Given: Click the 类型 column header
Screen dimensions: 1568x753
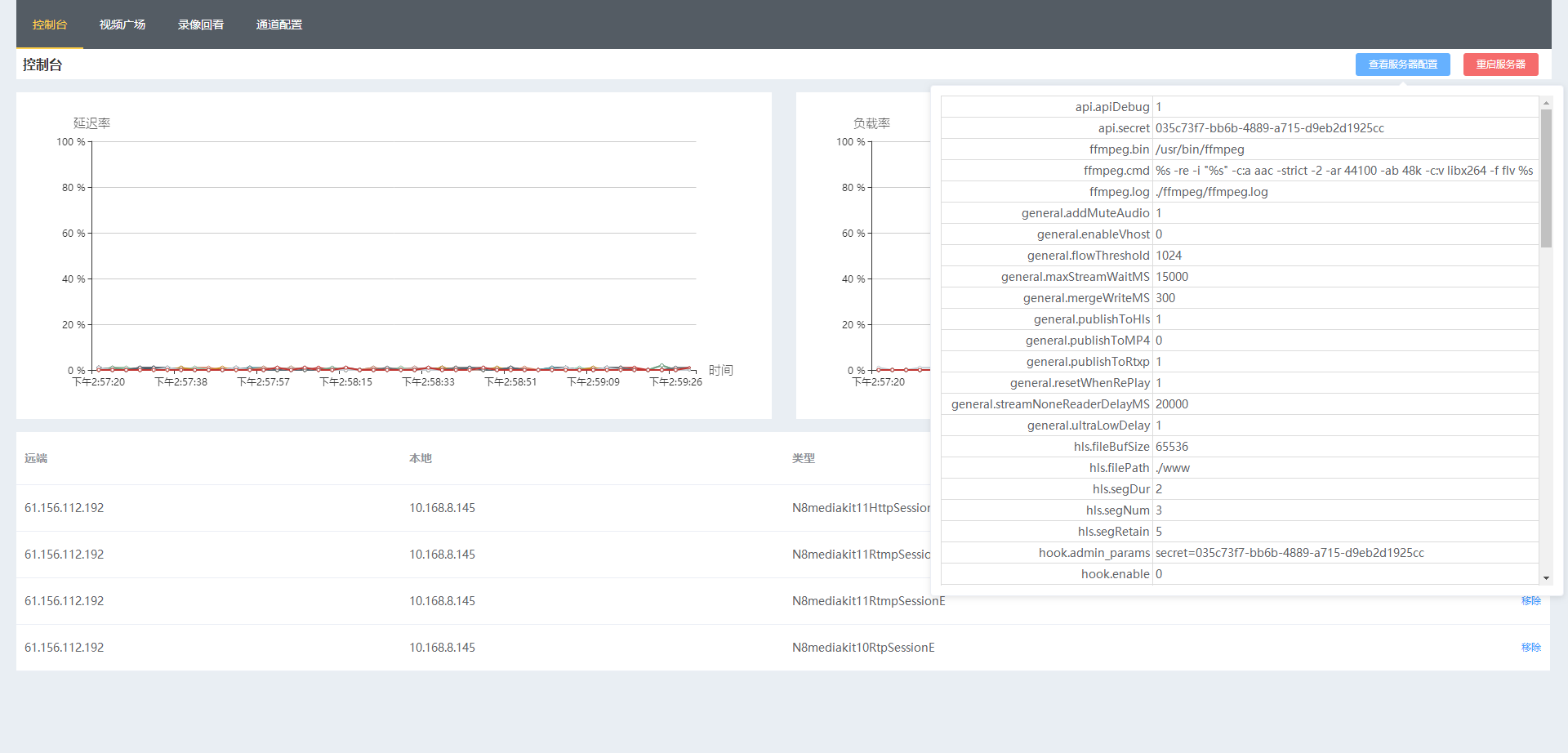Looking at the screenshot, I should pos(804,458).
